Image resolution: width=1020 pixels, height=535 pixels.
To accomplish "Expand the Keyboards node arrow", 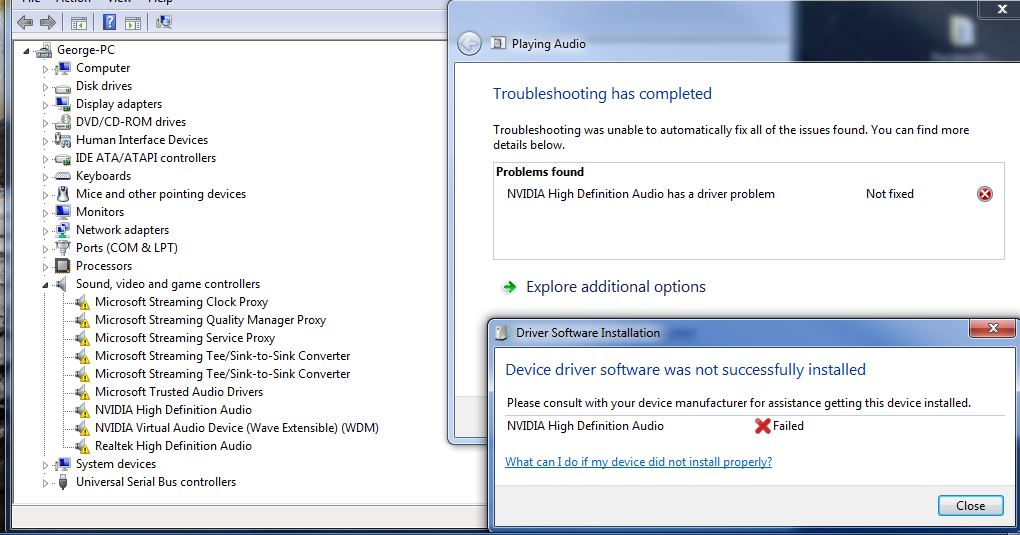I will coord(46,177).
